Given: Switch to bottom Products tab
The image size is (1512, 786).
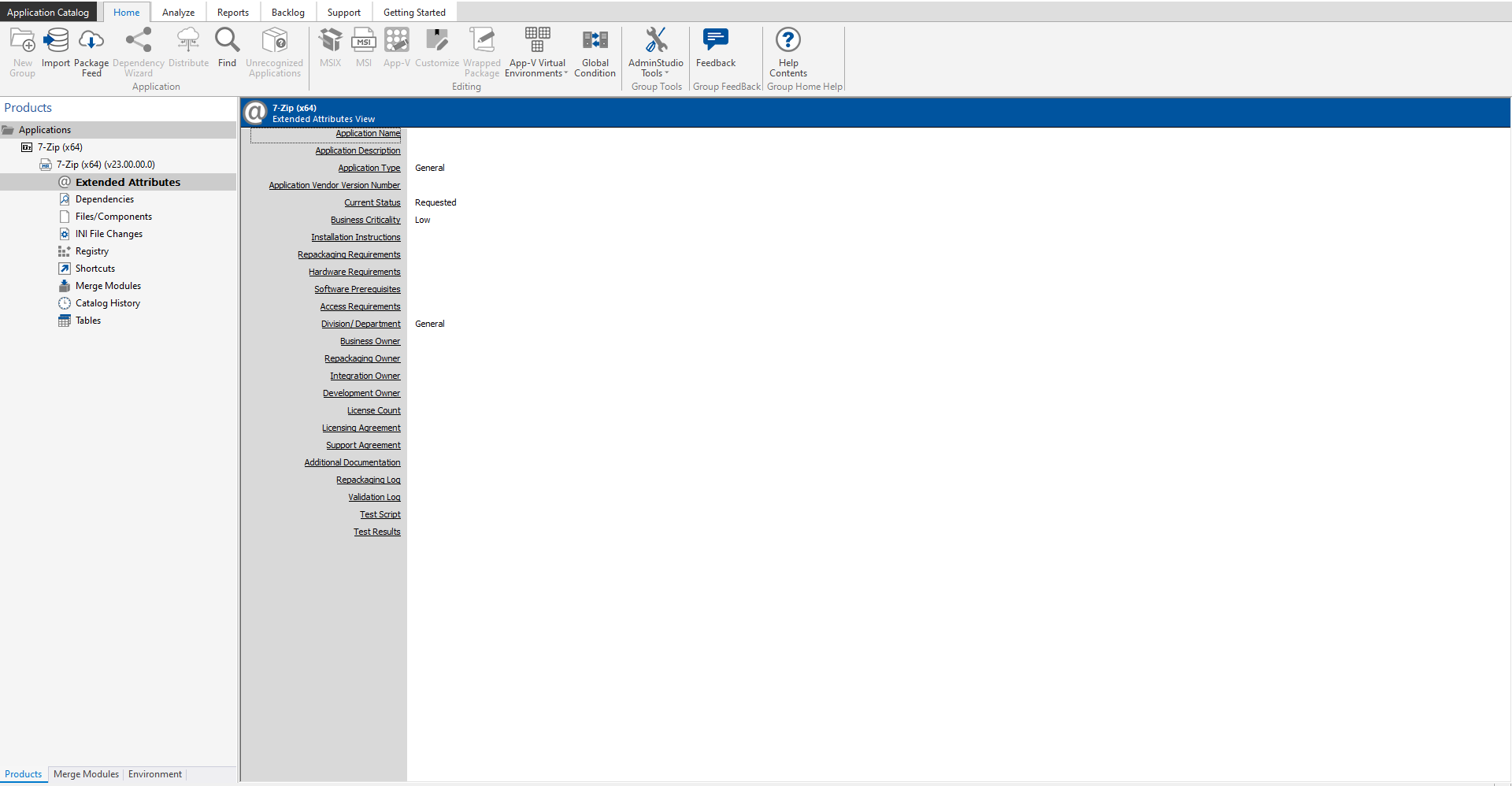Looking at the screenshot, I should [x=24, y=774].
